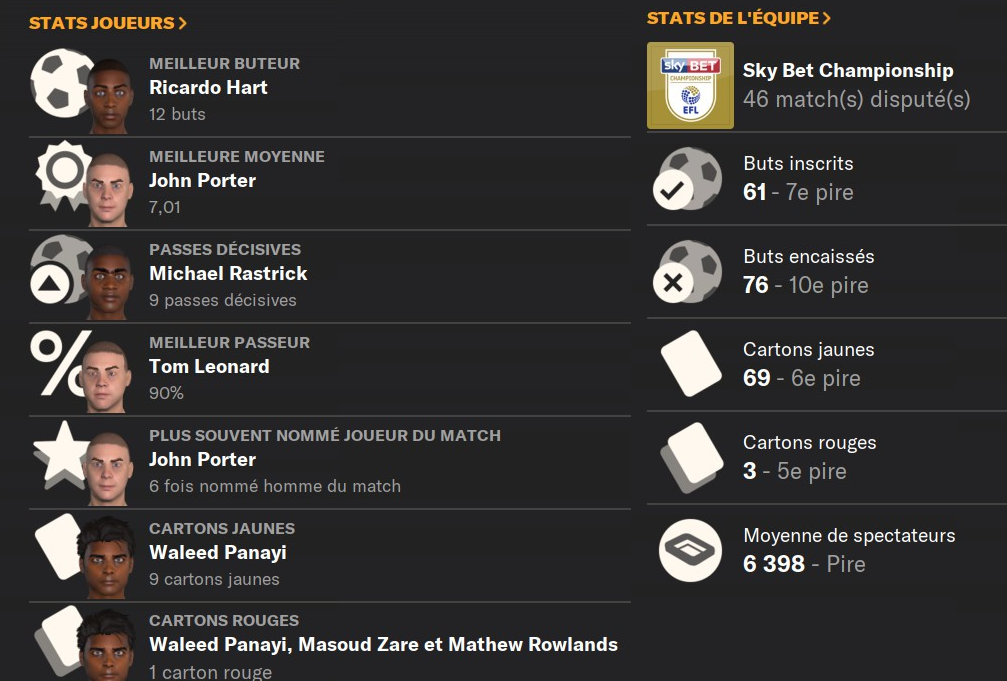1007x681 pixels.
Task: Click the stadium icon for Moyenne de spectateurs
Action: (689, 550)
